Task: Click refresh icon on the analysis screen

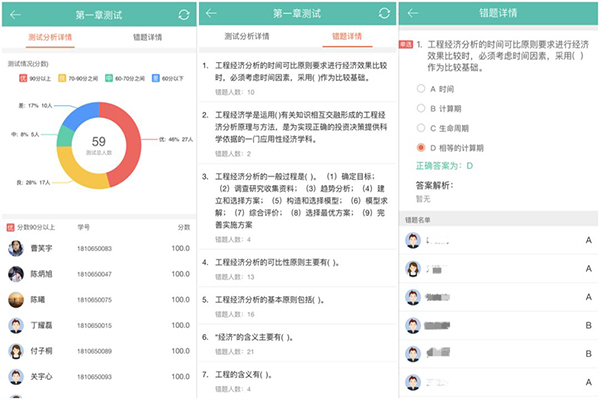Action: [x=183, y=14]
